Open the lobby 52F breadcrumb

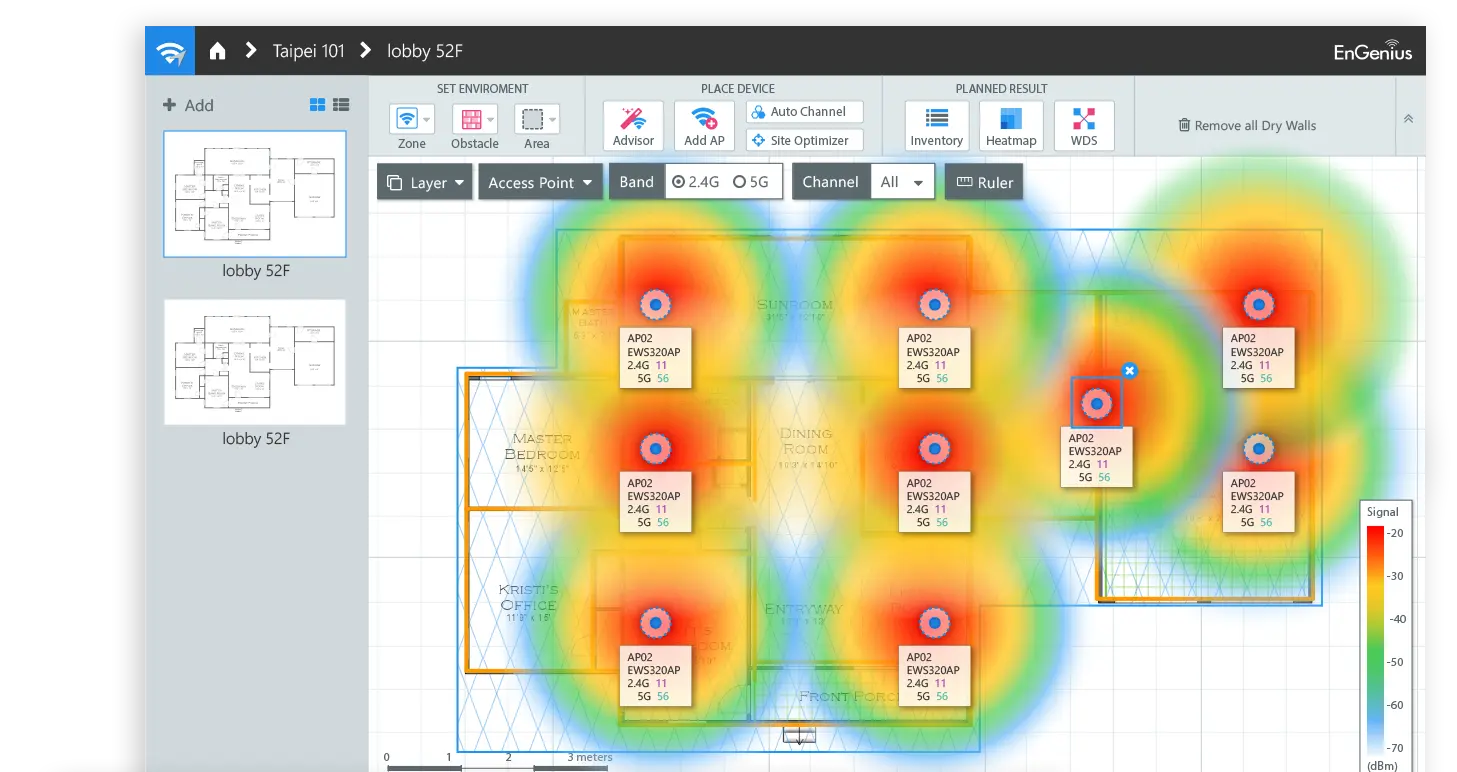(425, 51)
